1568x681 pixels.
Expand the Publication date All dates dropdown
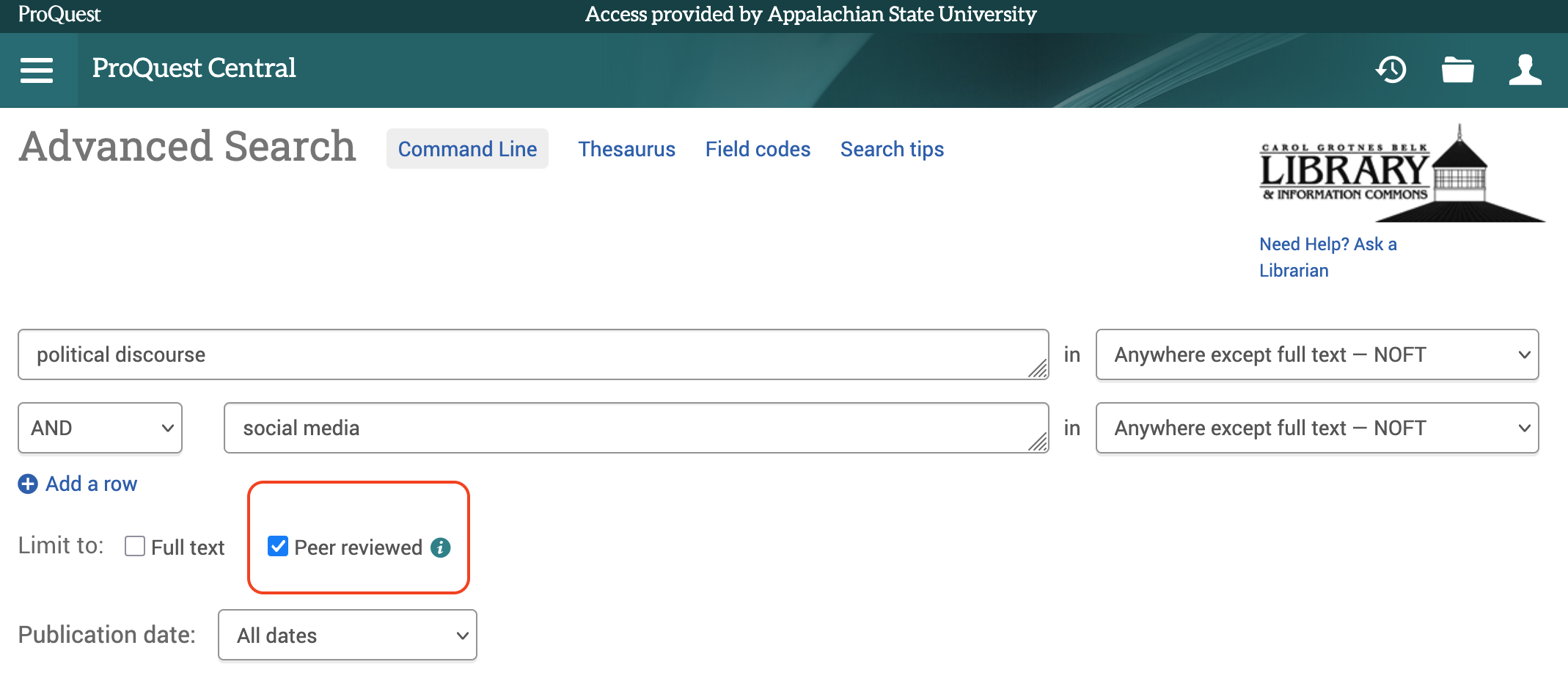pos(348,635)
